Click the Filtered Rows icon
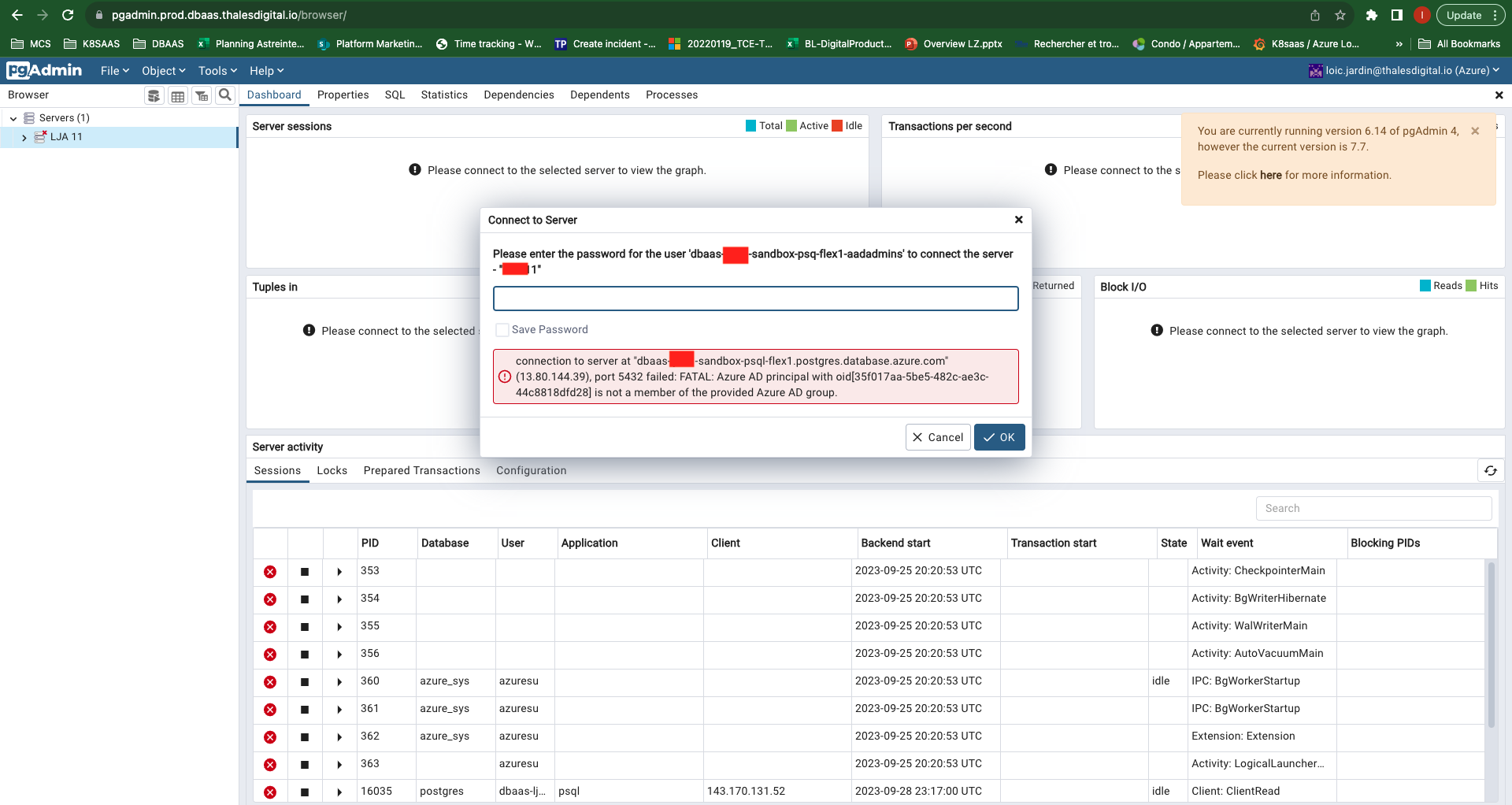The height and width of the screenshot is (805, 1512). coord(202,95)
